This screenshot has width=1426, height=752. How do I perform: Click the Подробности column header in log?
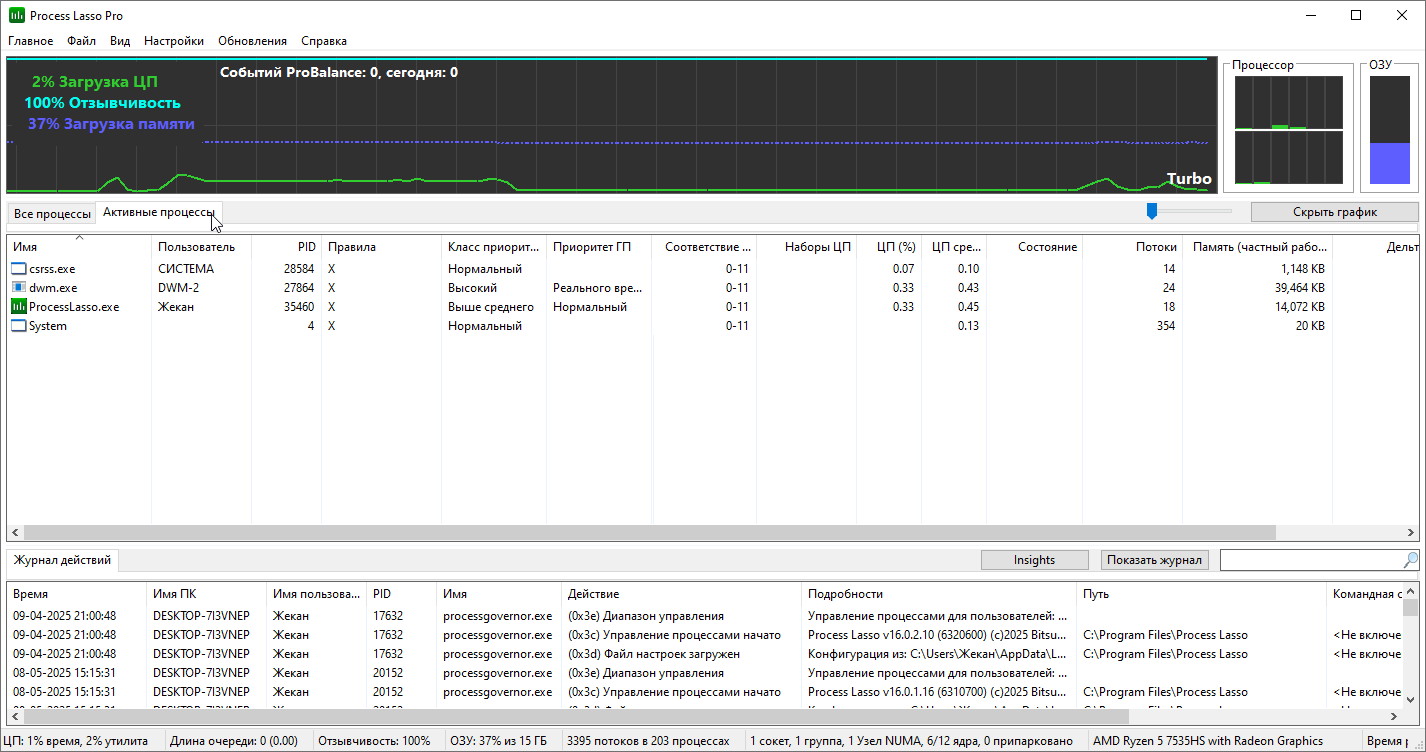pyautogui.click(x=939, y=594)
